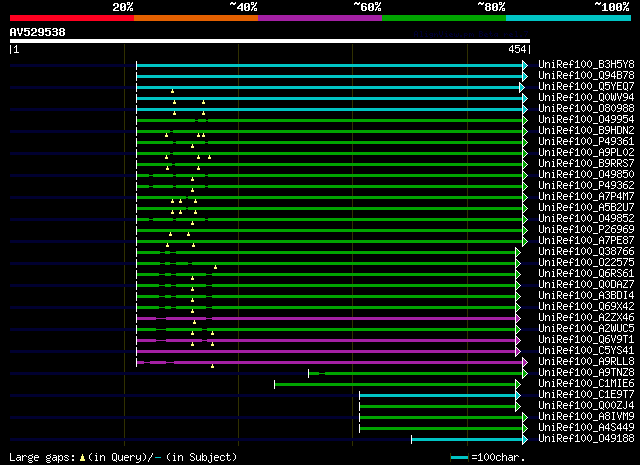Select the UniRef100_A3BDI4 label
The width and height of the screenshot is (640, 465).
[586, 296]
